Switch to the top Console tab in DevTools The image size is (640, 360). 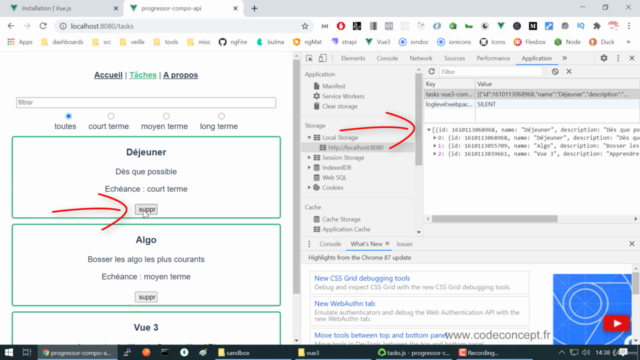coord(387,58)
